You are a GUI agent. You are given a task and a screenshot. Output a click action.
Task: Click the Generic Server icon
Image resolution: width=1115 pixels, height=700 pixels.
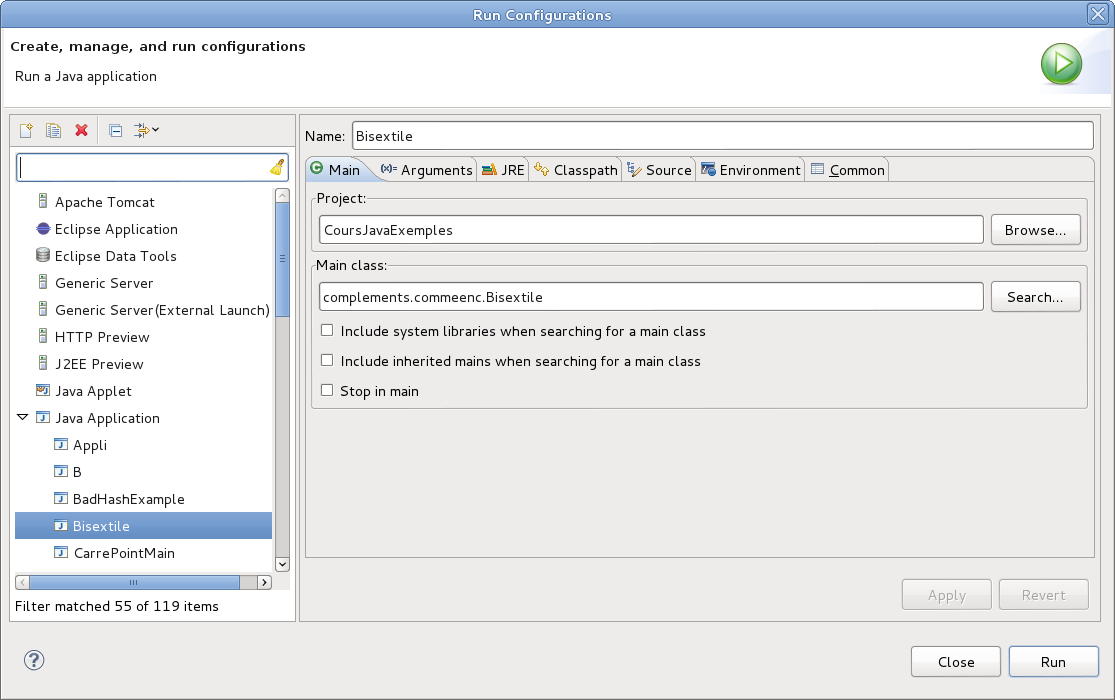coord(43,282)
